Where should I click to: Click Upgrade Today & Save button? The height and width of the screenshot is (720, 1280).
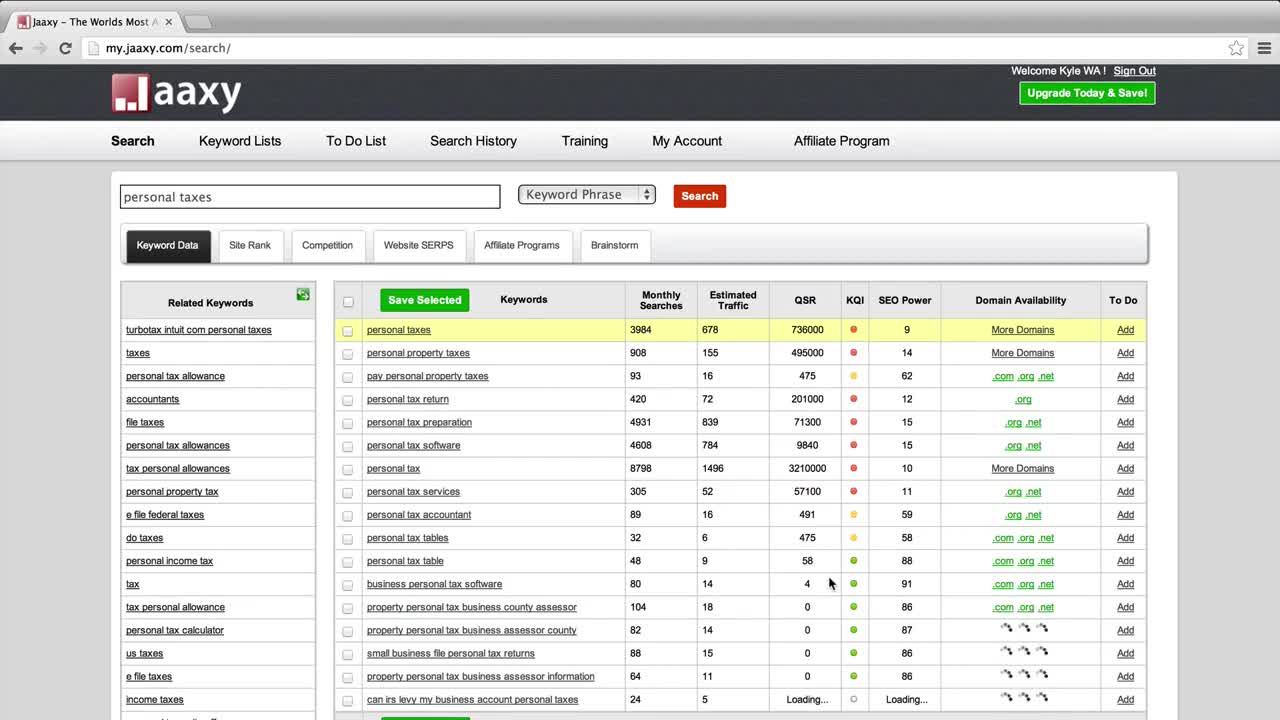(x=1087, y=93)
